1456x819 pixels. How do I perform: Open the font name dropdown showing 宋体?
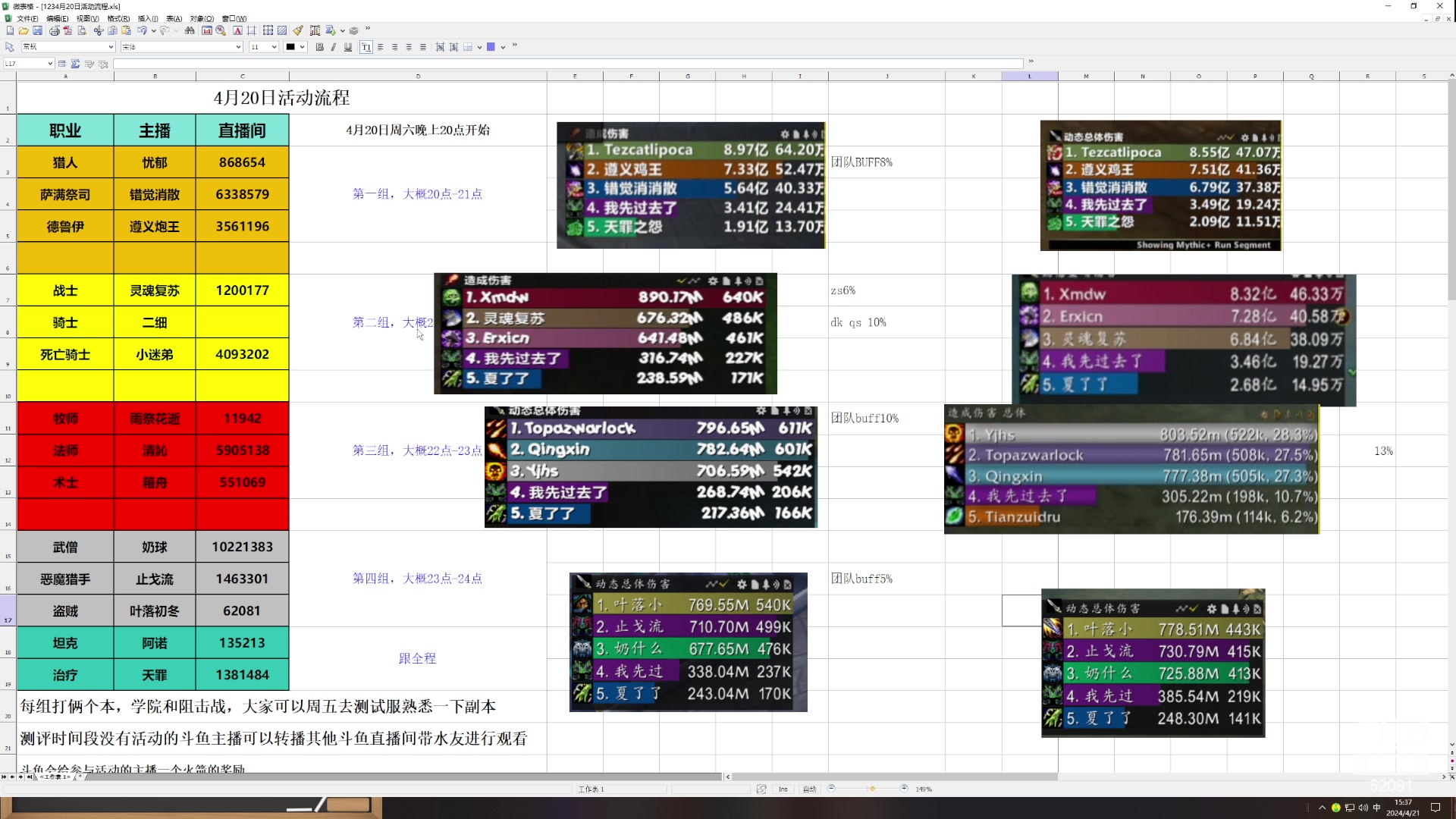point(180,46)
